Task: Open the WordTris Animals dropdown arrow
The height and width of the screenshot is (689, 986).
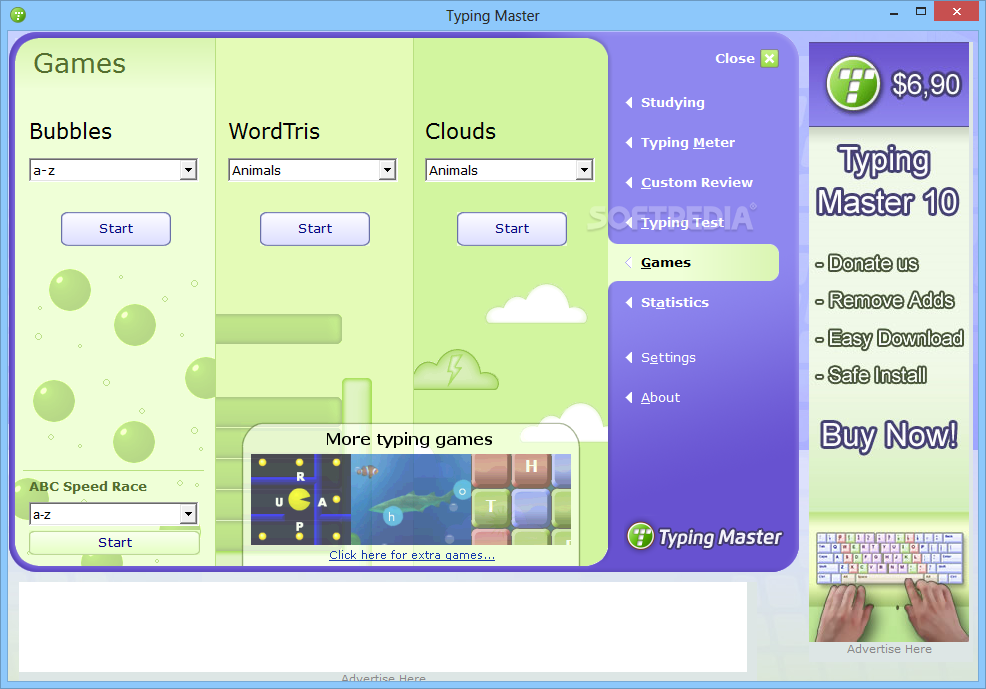Action: [x=387, y=170]
